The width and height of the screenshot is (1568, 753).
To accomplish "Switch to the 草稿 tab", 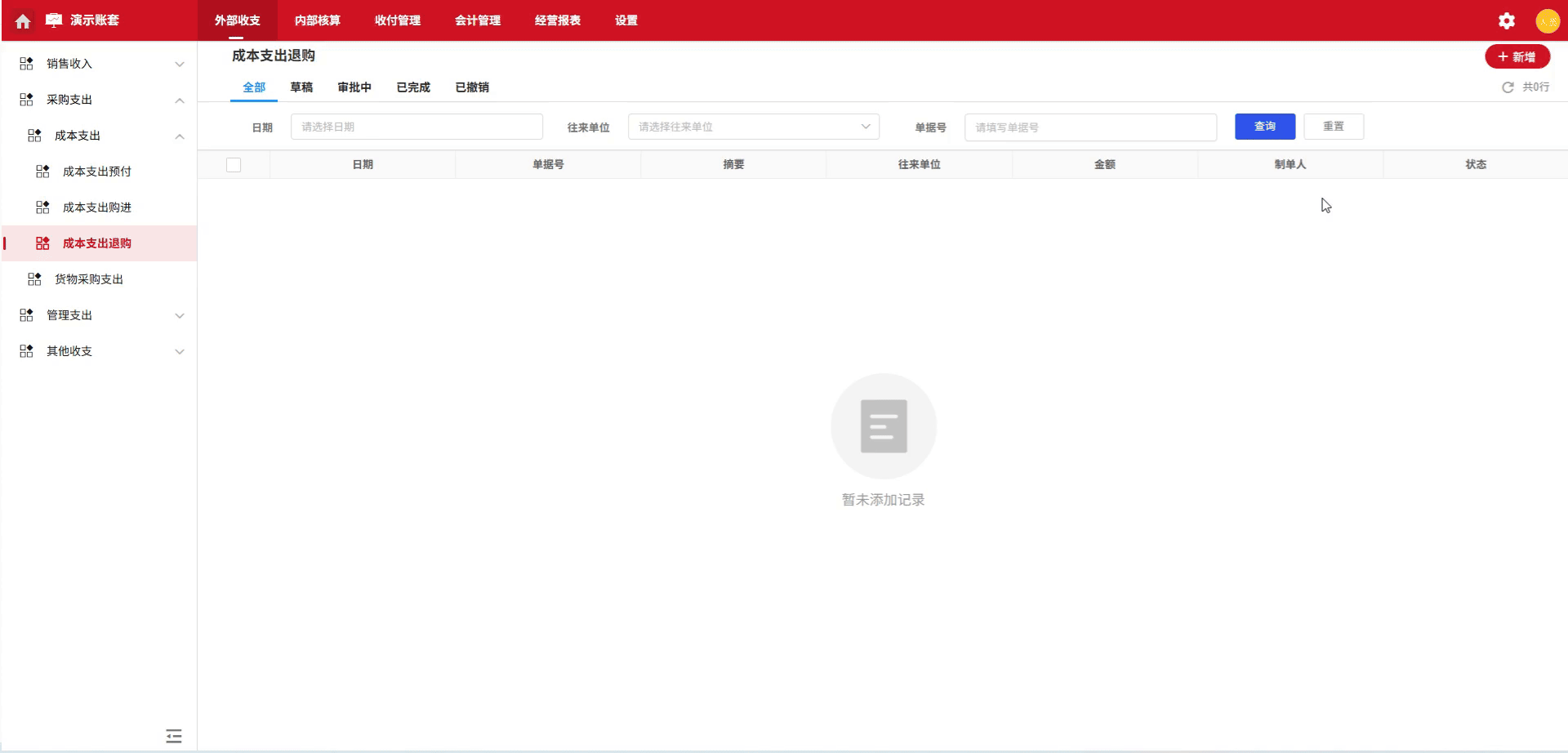I will coord(302,87).
